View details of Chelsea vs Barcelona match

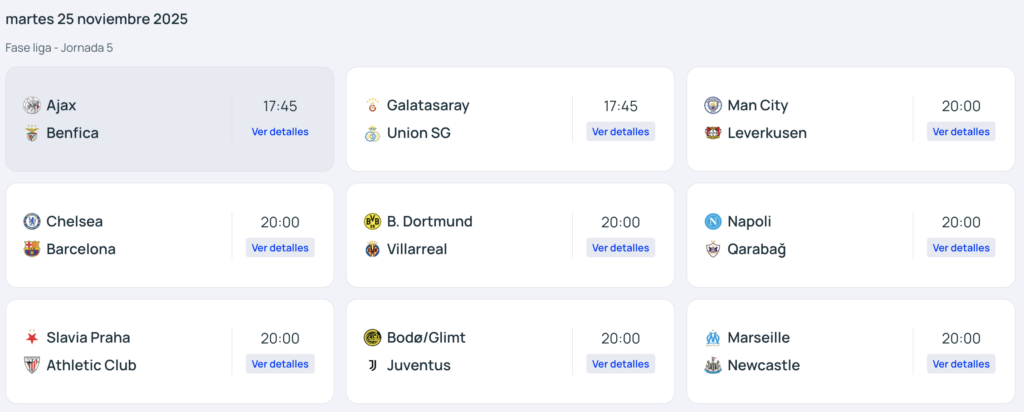tap(280, 248)
